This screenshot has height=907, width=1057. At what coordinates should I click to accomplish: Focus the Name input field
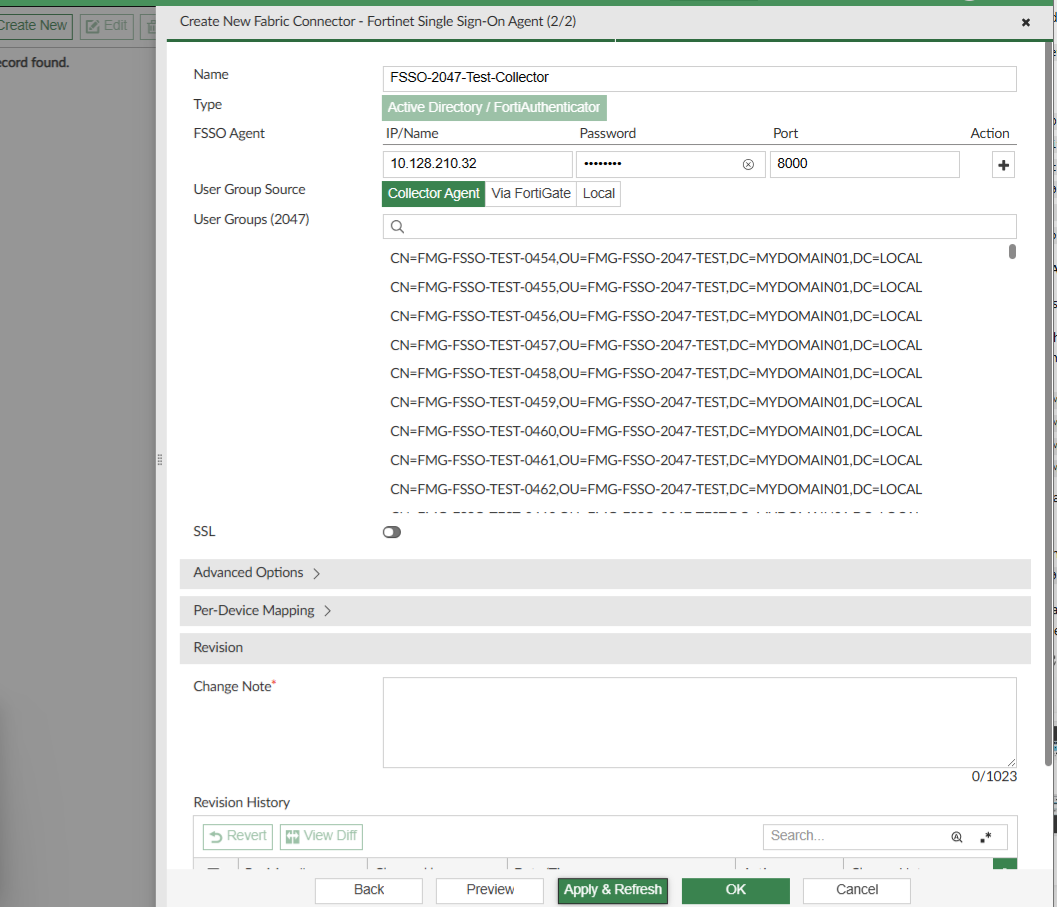(699, 78)
